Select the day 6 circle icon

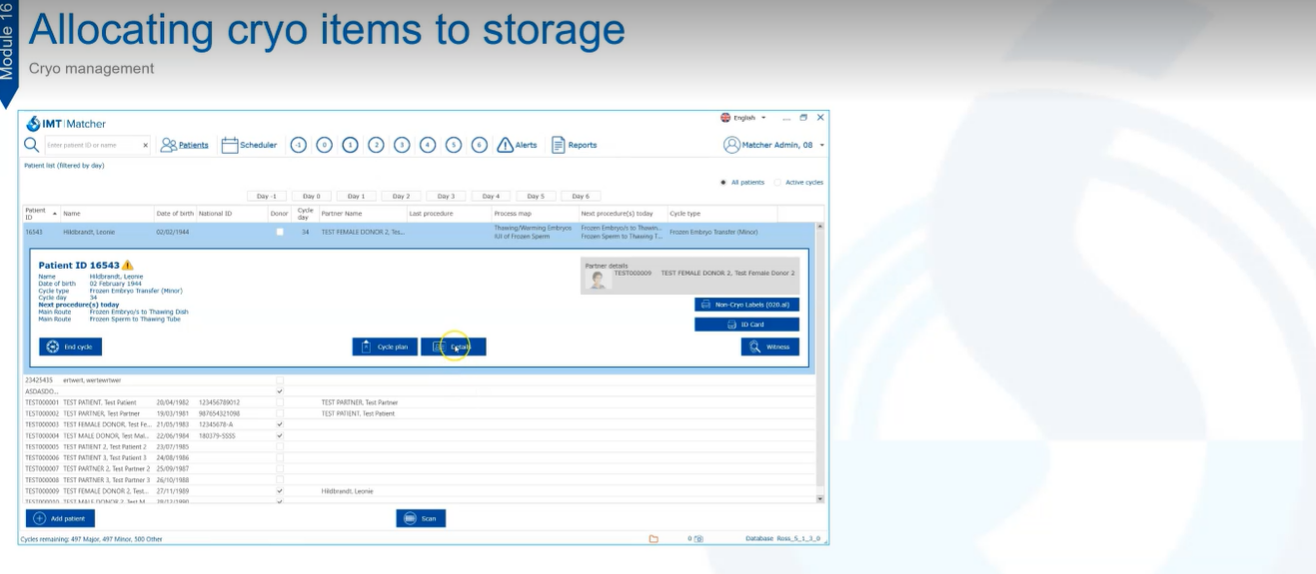479,145
